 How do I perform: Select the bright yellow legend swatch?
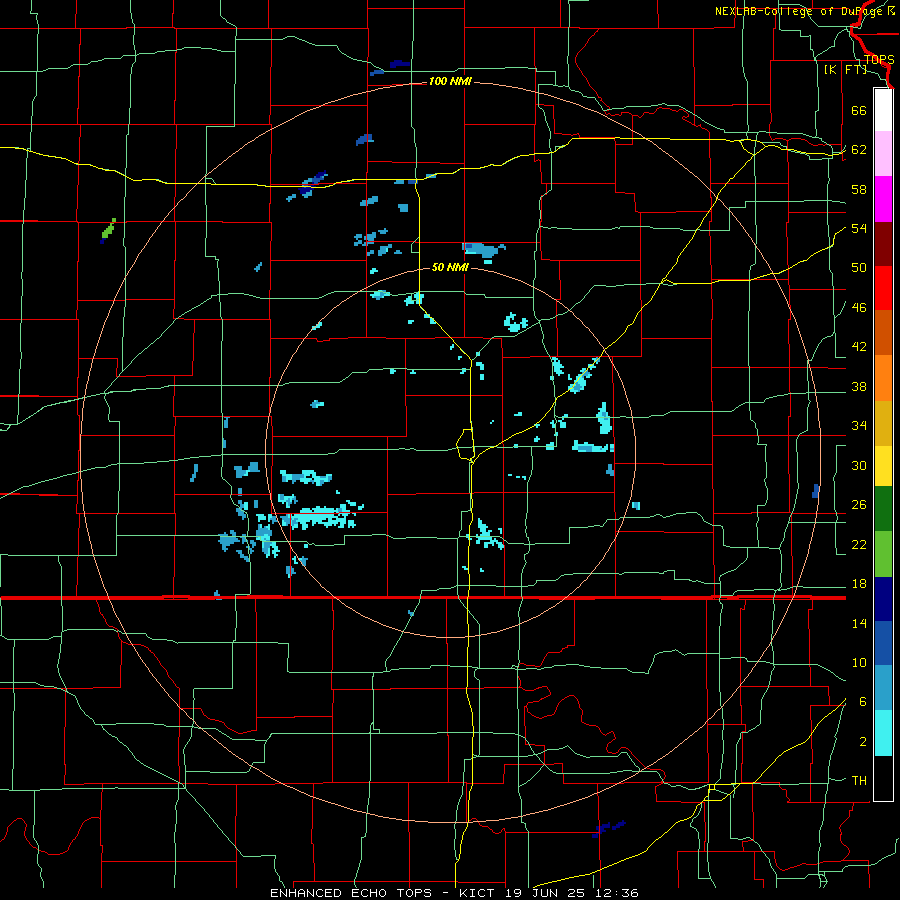883,465
